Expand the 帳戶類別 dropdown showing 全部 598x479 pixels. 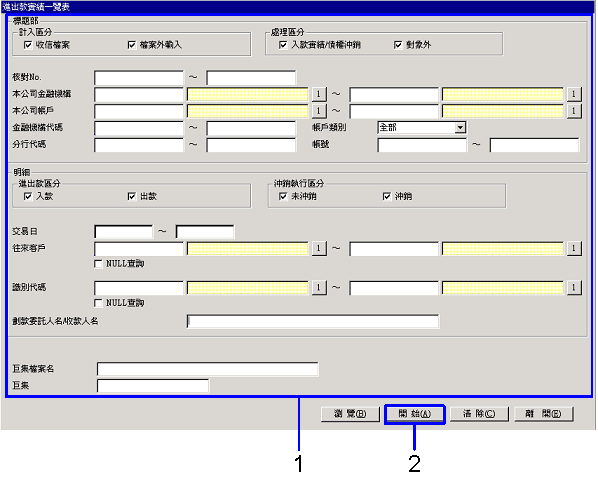[460, 127]
